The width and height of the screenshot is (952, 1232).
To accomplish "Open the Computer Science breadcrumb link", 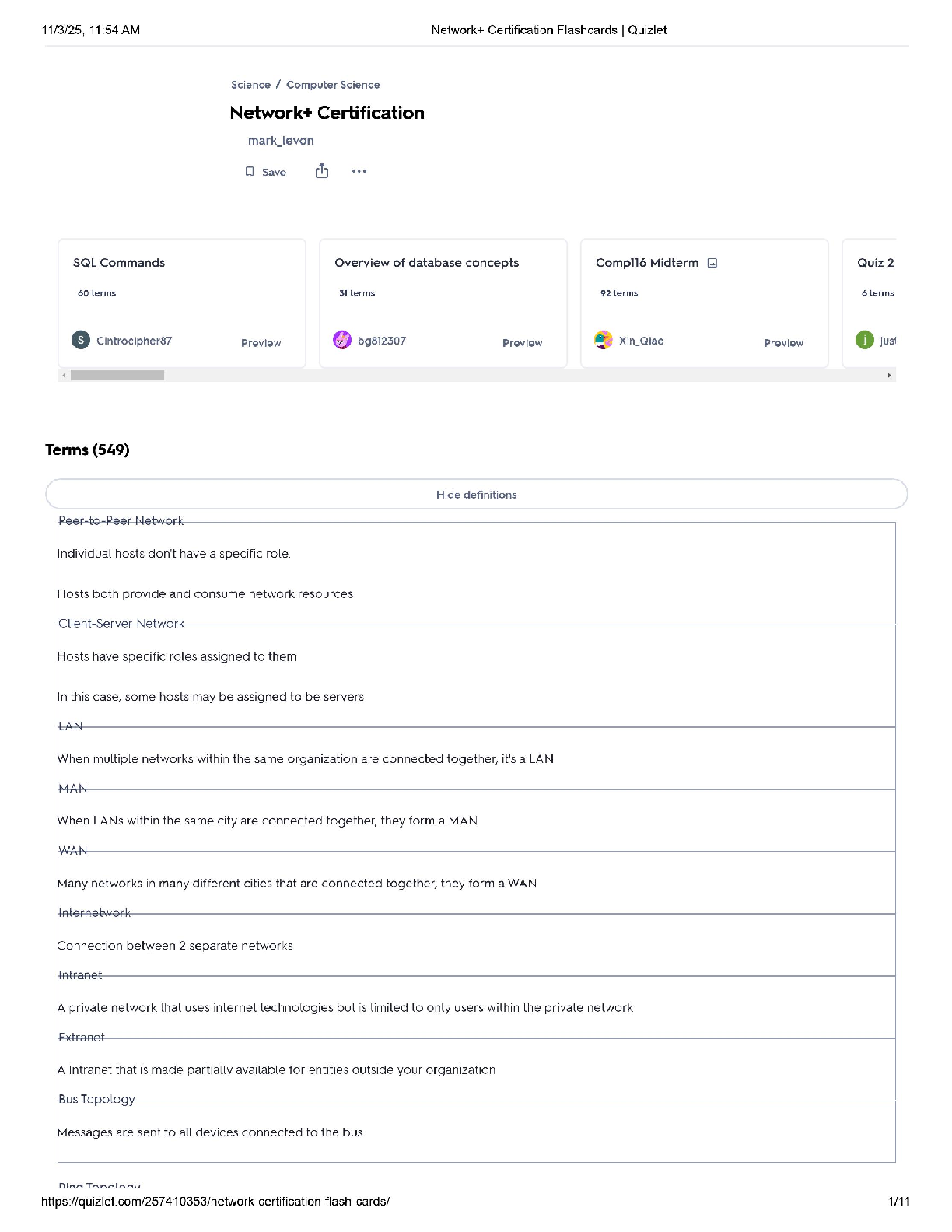I will coord(333,85).
